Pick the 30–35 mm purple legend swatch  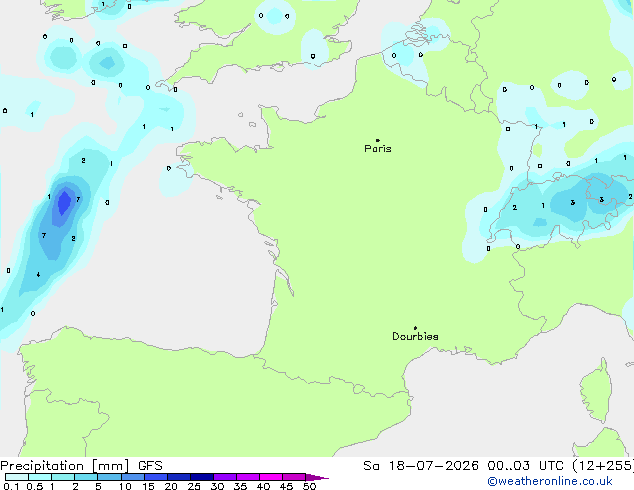click(224, 477)
